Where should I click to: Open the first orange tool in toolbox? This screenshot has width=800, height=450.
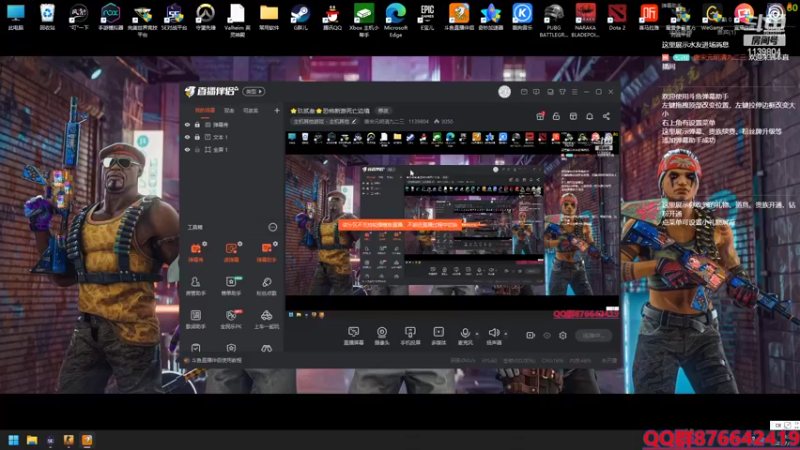[196, 252]
